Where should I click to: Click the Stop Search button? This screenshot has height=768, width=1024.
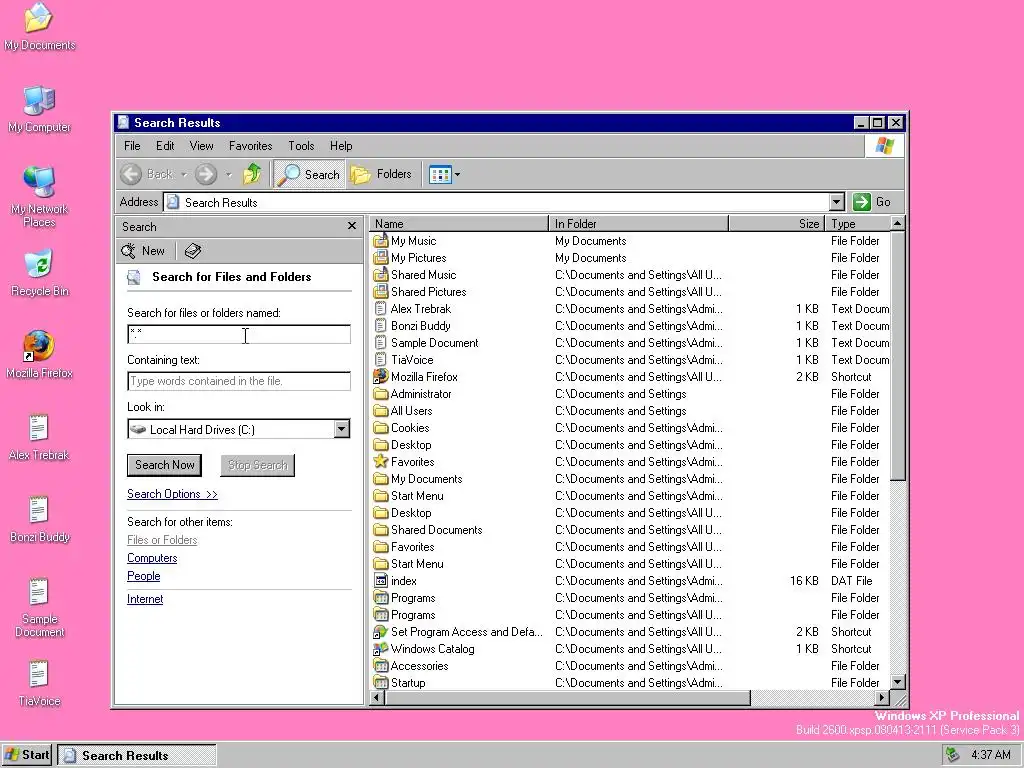257,465
